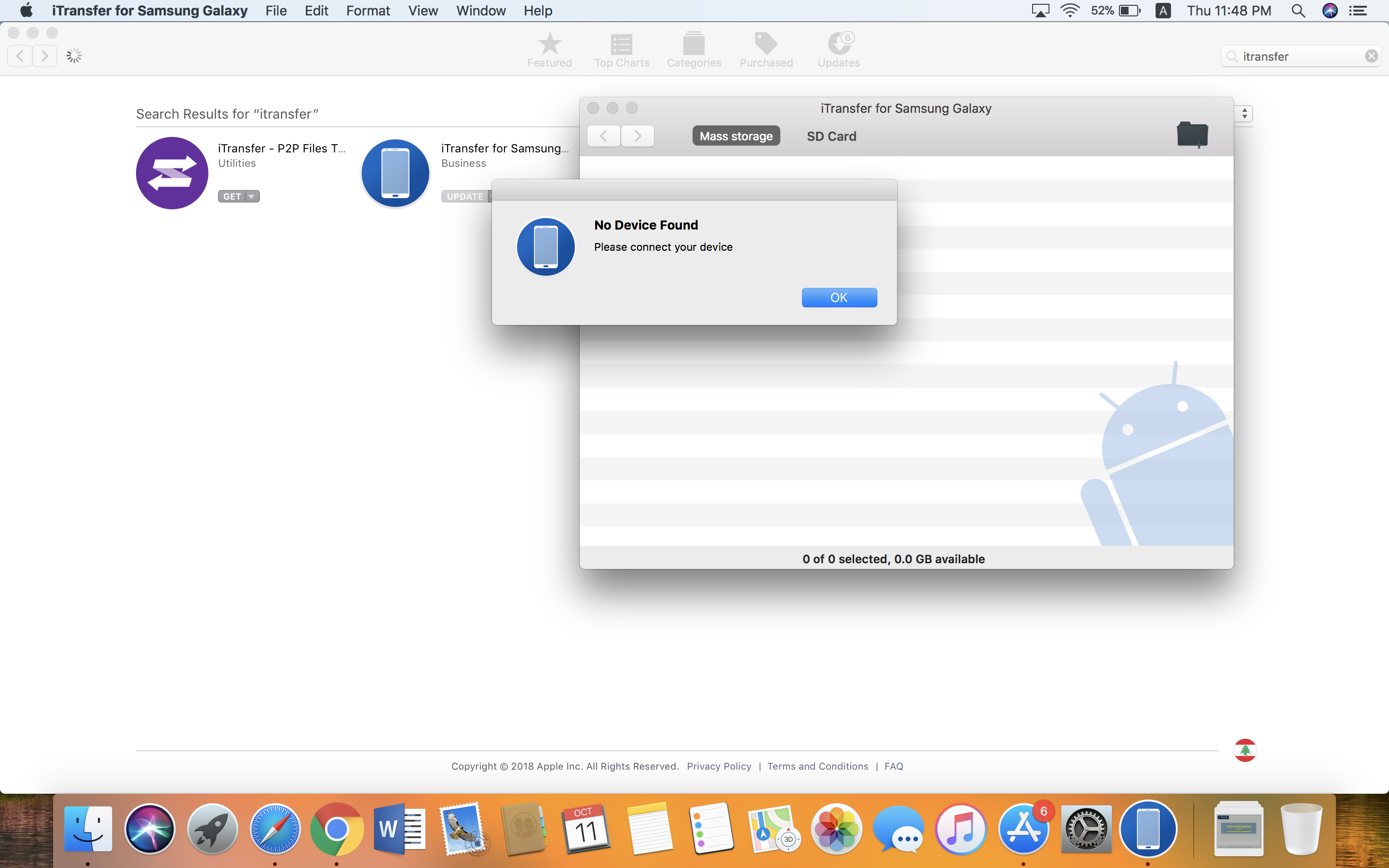Click GET for iTransfer P2P Files
Image resolution: width=1389 pixels, height=868 pixels.
(x=232, y=196)
